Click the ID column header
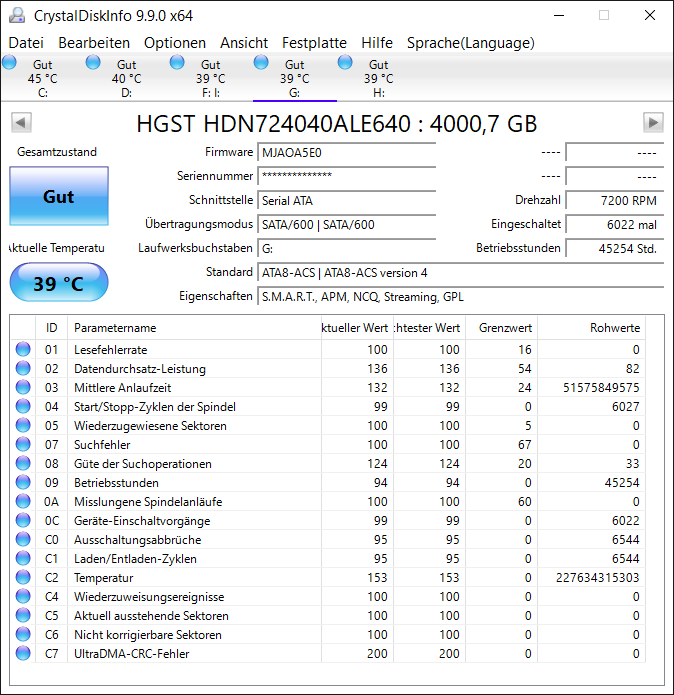Viewport: 674px width, 695px height. click(51, 328)
